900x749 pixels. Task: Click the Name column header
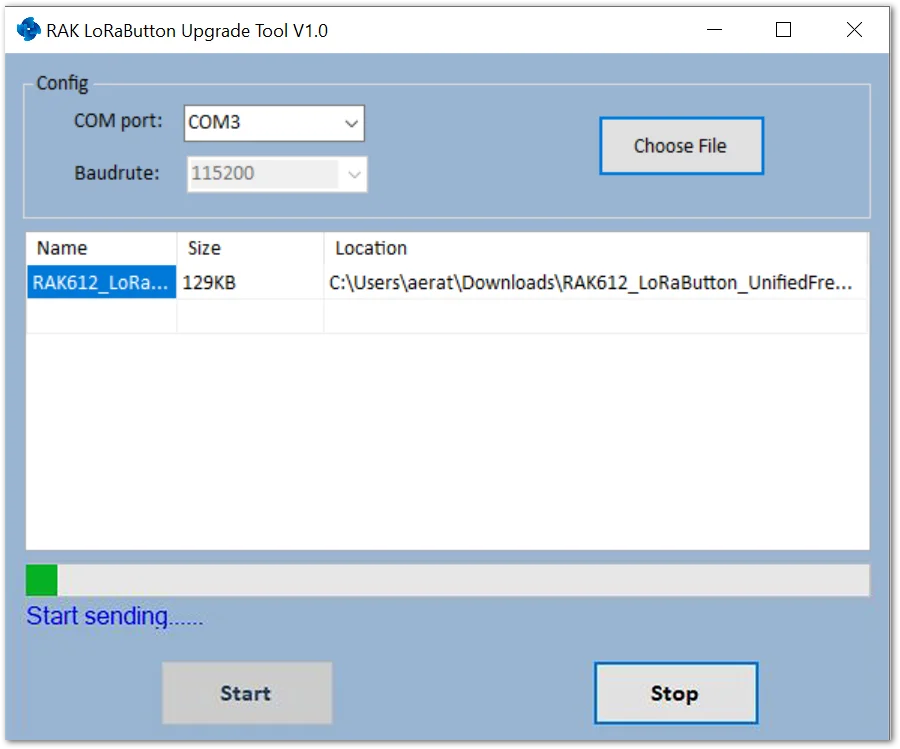point(101,249)
